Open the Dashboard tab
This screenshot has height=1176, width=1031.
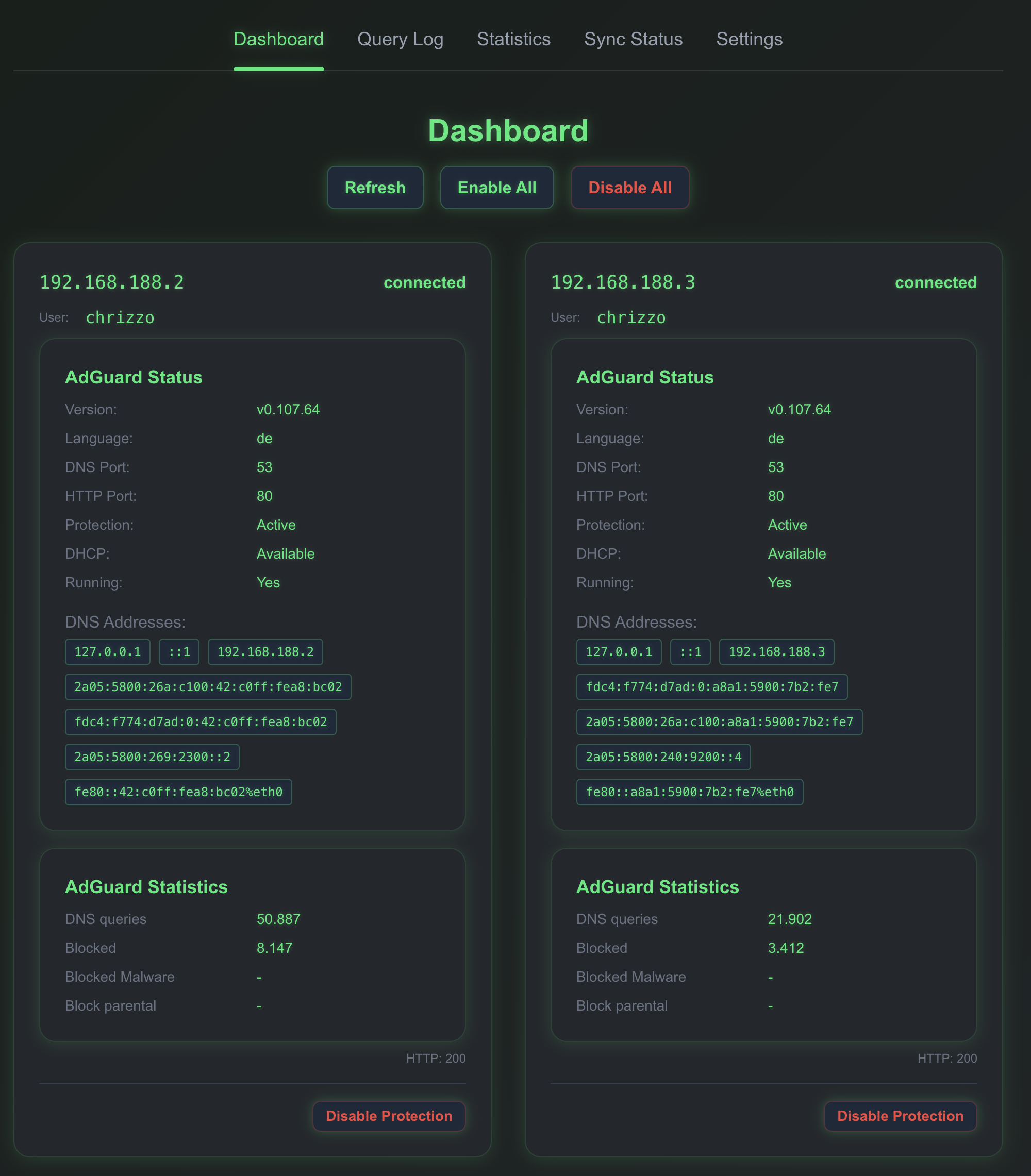click(278, 39)
